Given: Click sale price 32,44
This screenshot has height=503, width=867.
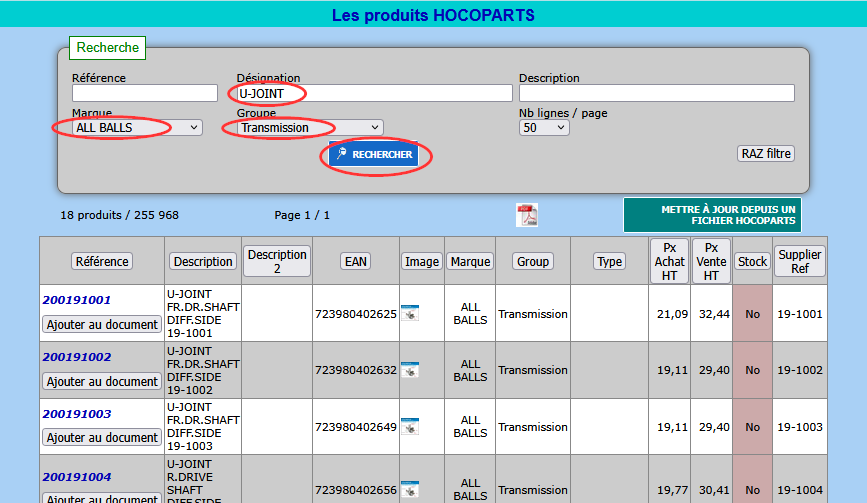Looking at the screenshot, I should point(714,314).
